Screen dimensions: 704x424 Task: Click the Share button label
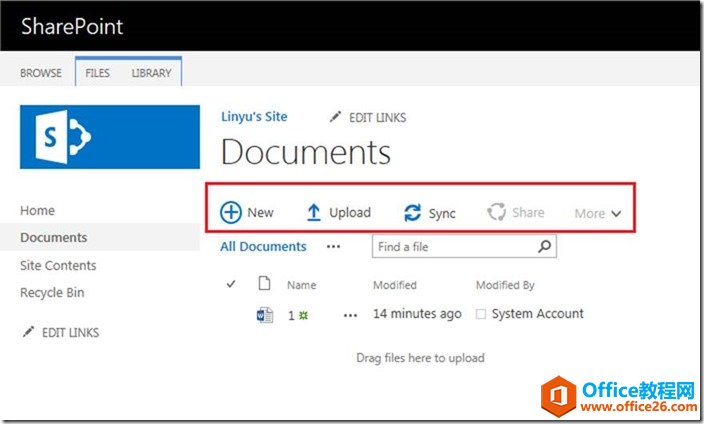point(528,212)
